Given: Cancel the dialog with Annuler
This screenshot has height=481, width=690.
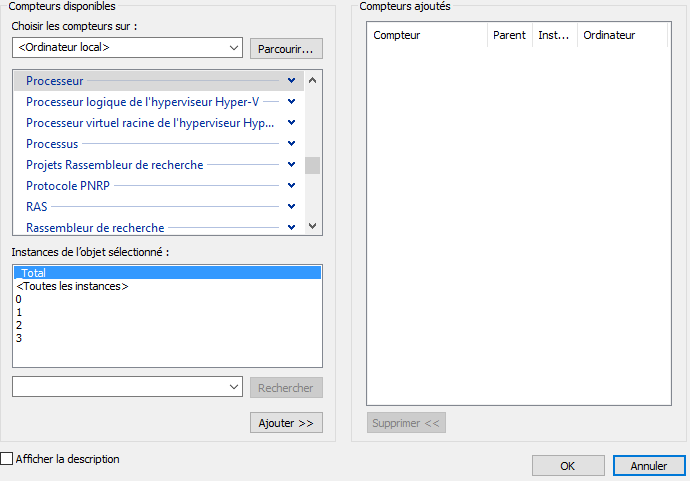Looking at the screenshot, I should click(649, 466).
